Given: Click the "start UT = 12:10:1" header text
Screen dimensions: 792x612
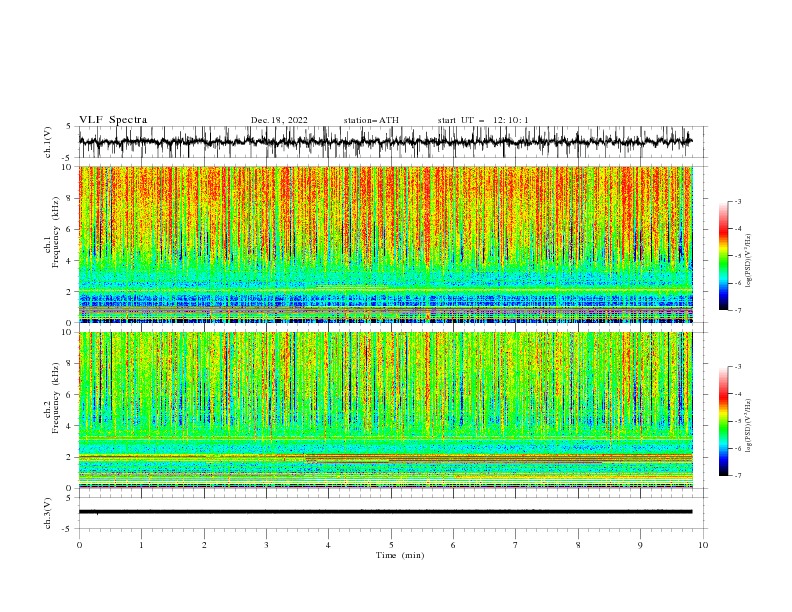Looking at the screenshot, I should (x=483, y=120).
